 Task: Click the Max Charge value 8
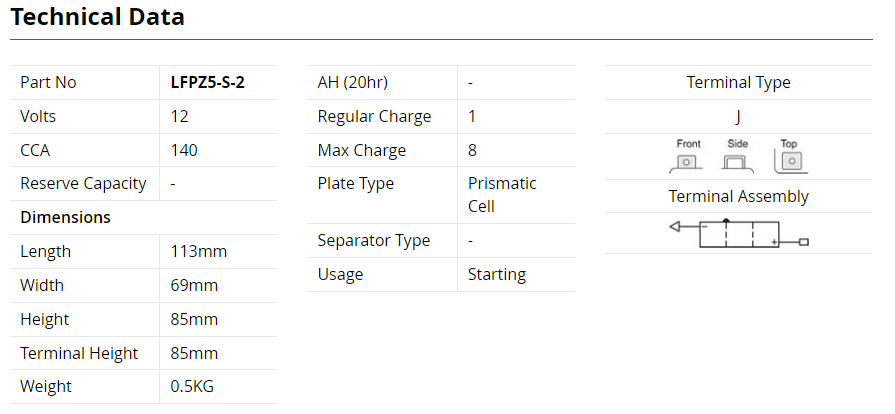(472, 150)
